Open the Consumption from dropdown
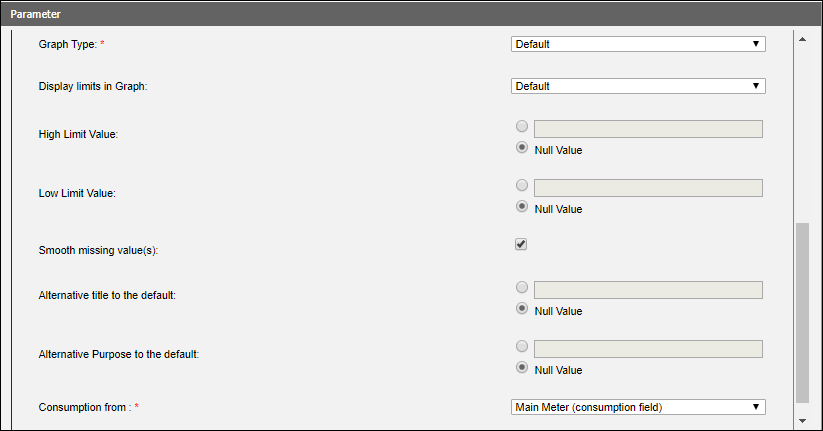823x431 pixels. [638, 407]
